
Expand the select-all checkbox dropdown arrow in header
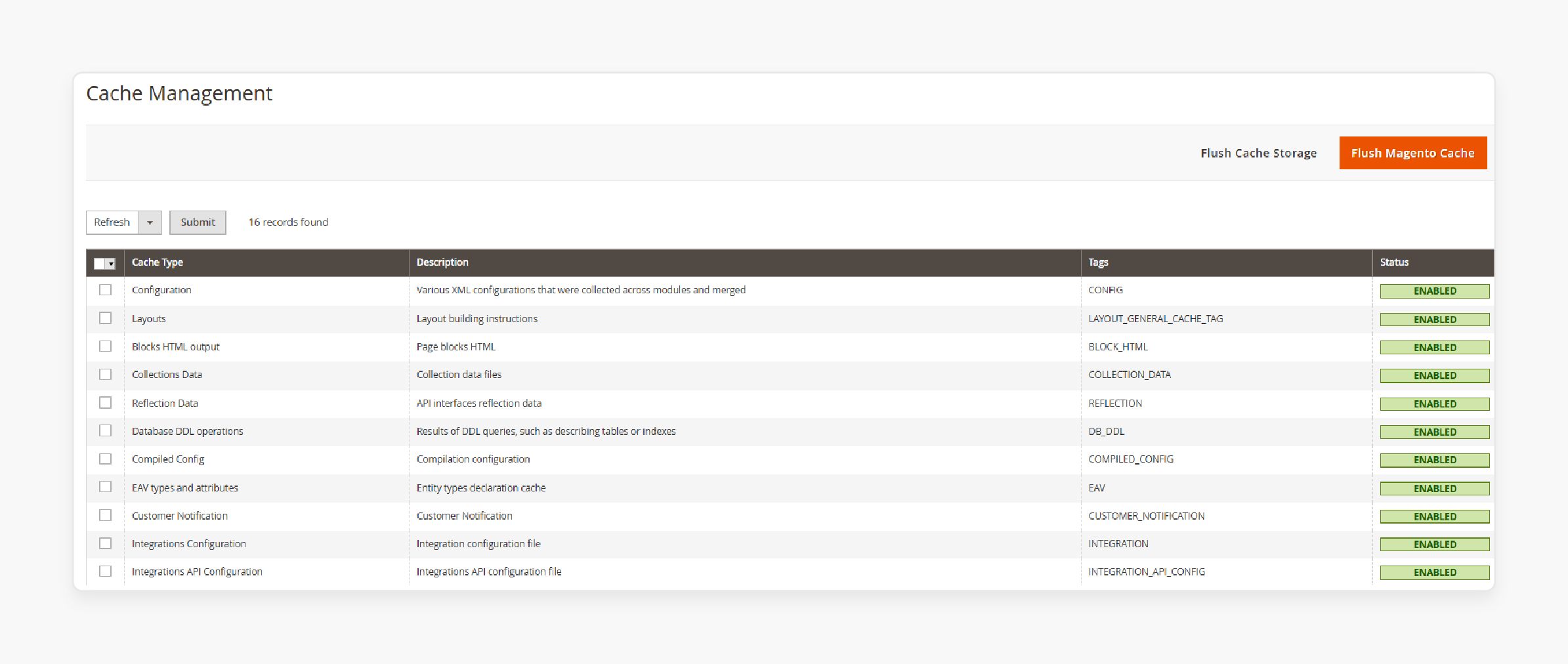(112, 264)
